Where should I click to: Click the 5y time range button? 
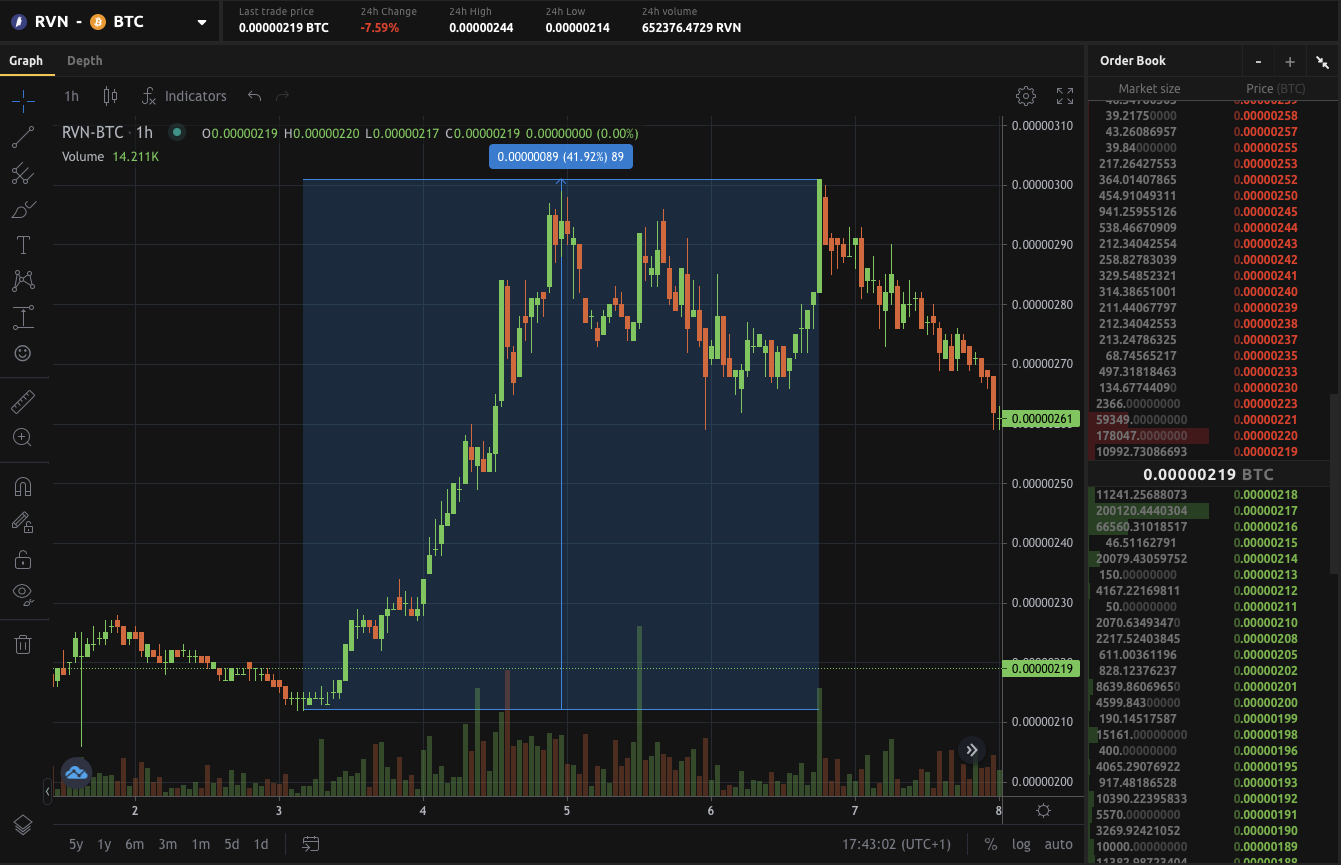tap(75, 844)
